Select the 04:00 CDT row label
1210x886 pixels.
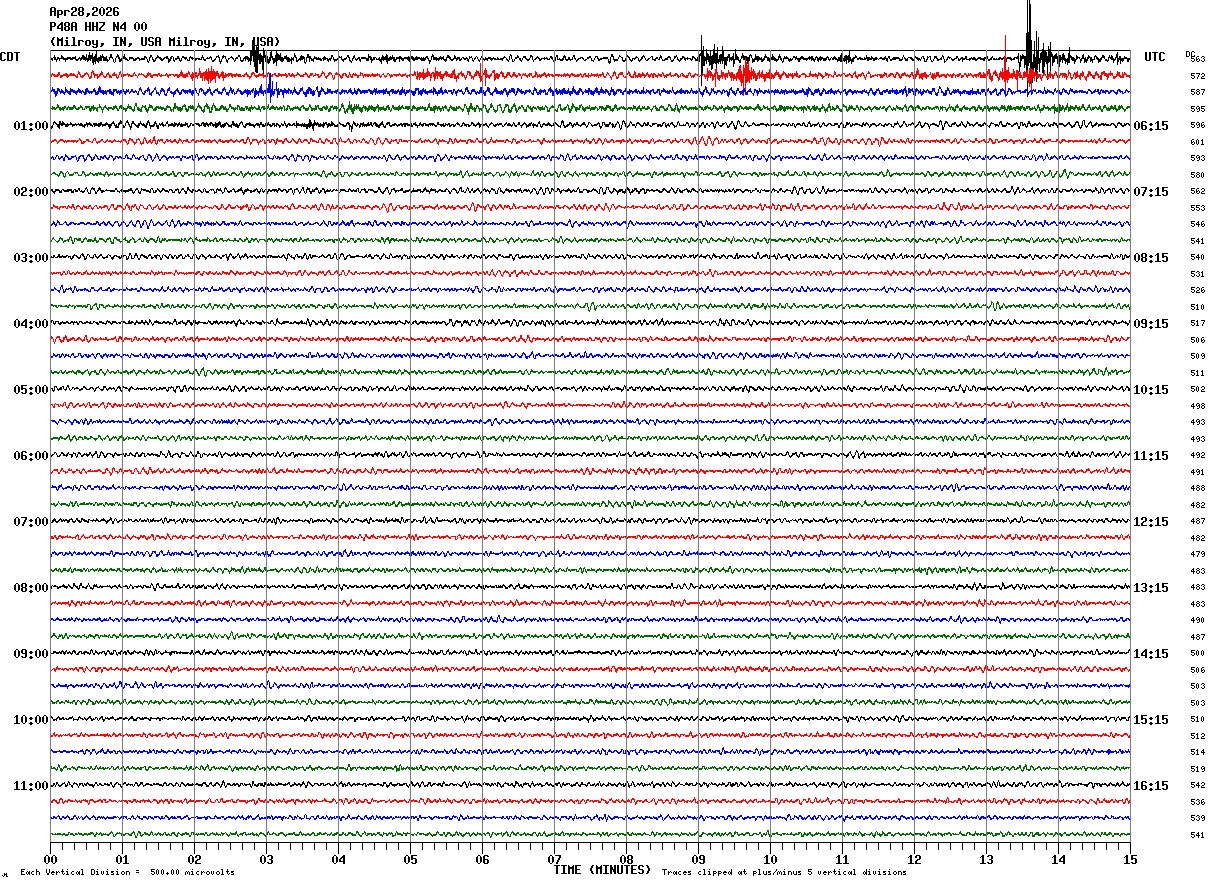click(30, 324)
